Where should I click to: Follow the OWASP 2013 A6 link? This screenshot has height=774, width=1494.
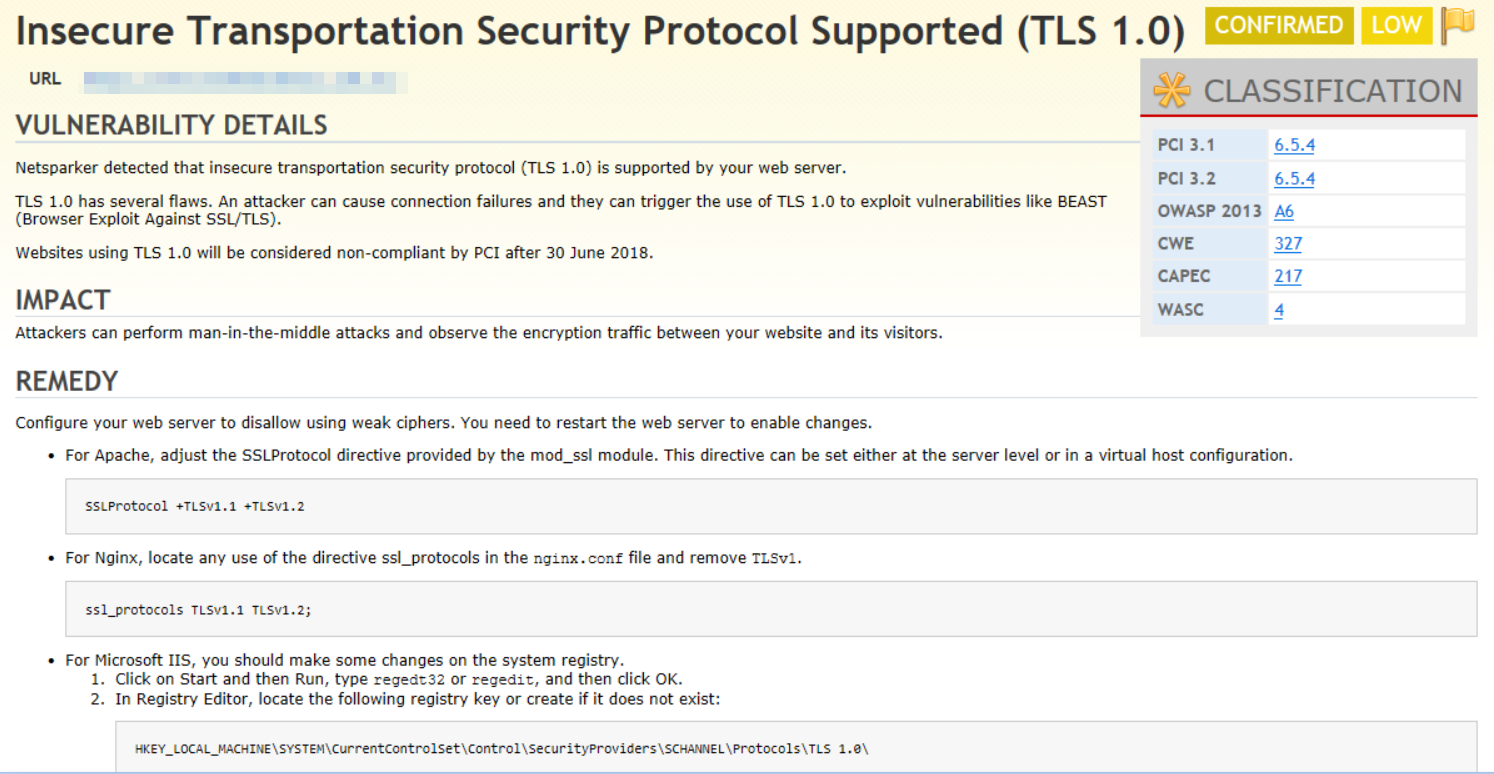1284,211
